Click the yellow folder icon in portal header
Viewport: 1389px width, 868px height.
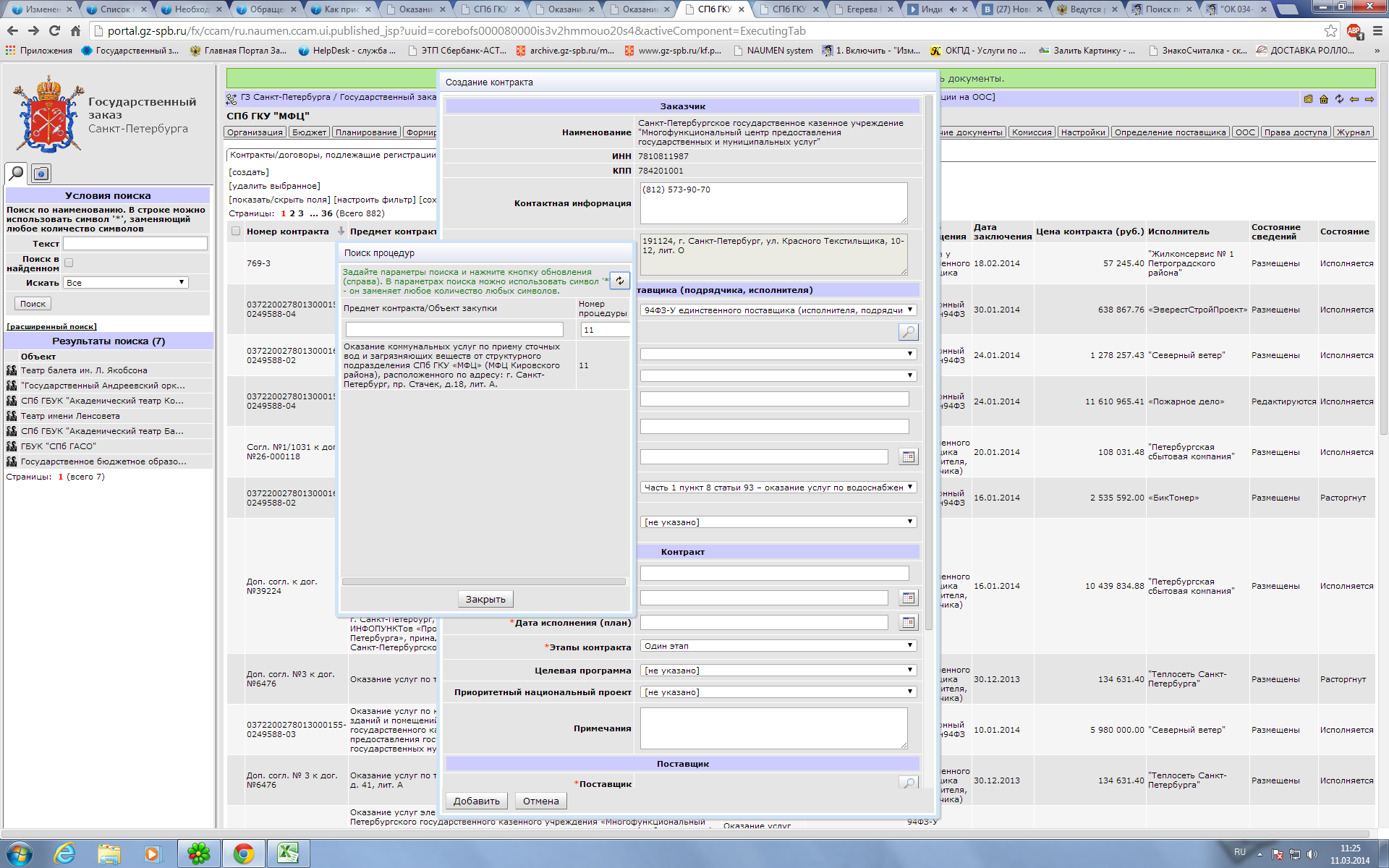(1308, 99)
